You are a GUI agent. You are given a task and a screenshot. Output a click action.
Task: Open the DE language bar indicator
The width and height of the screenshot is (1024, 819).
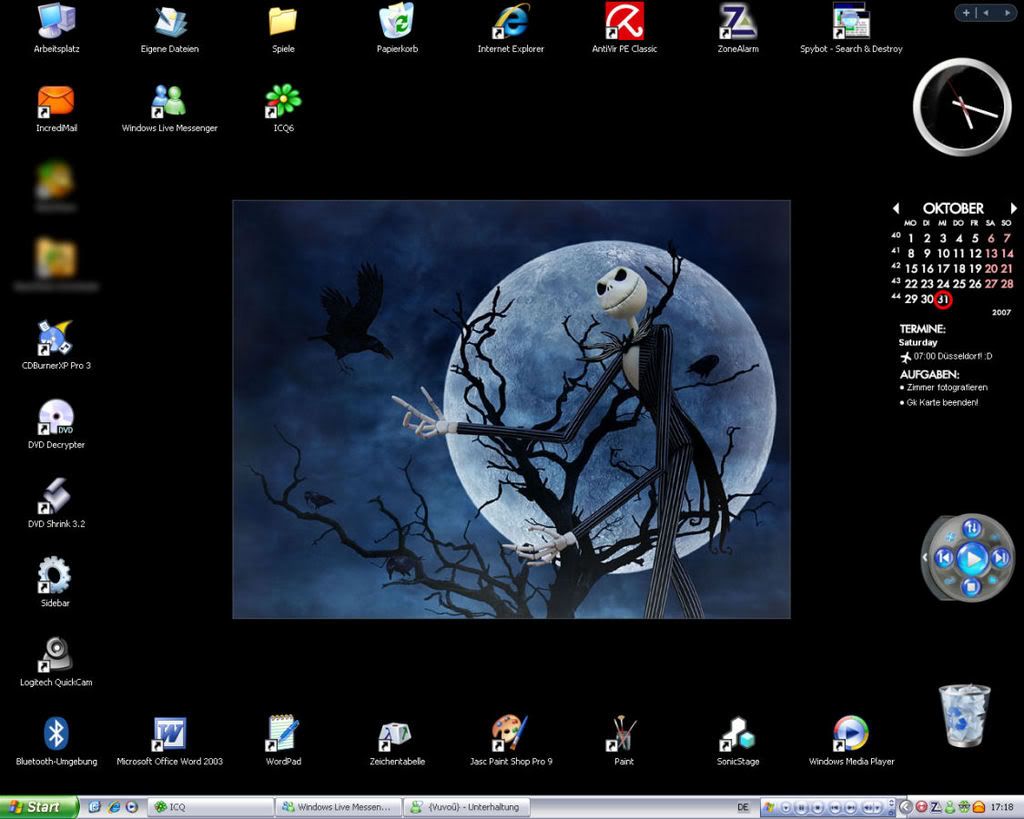point(743,807)
